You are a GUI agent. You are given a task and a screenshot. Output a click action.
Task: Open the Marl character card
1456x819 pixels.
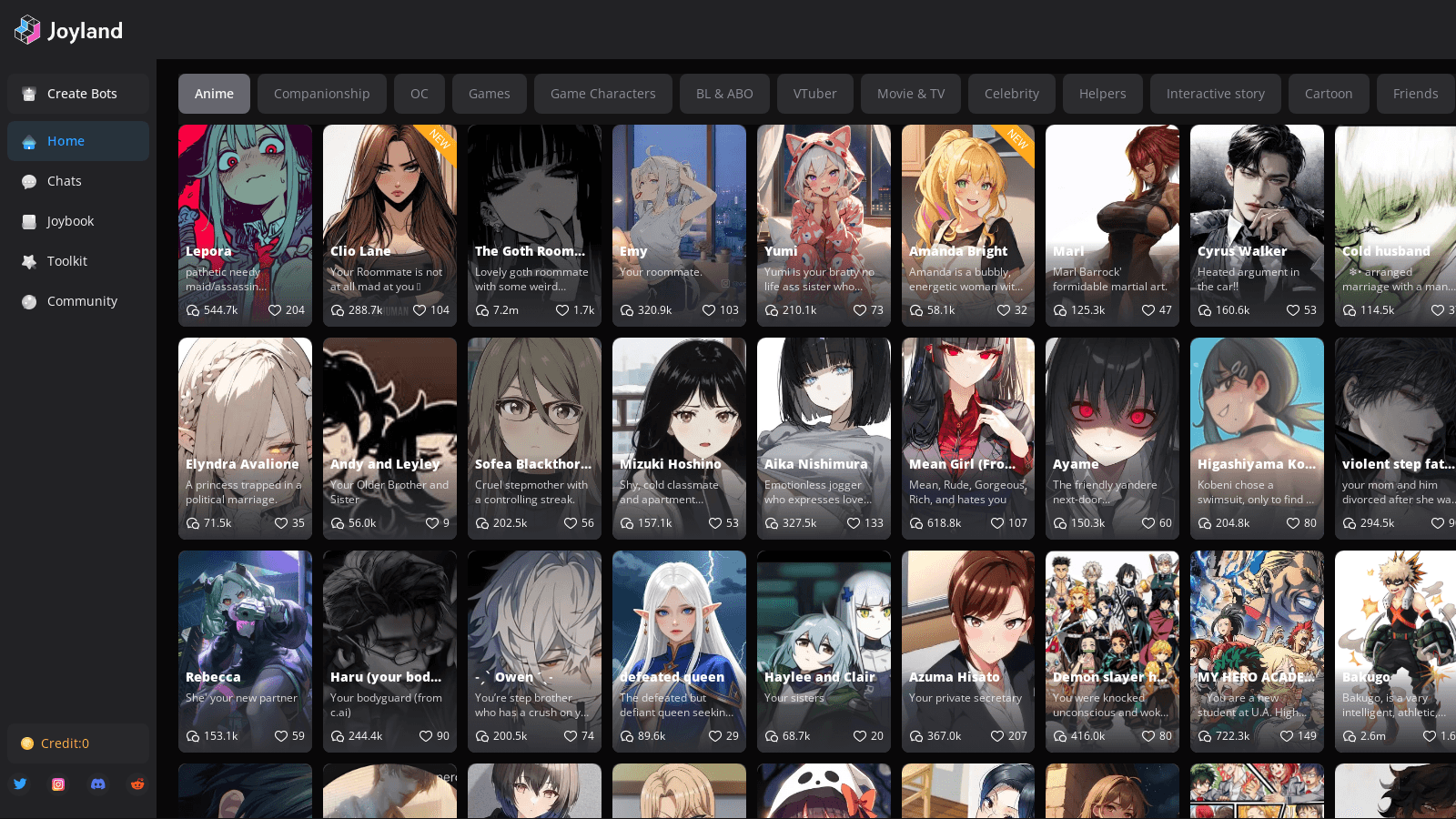[1112, 226]
